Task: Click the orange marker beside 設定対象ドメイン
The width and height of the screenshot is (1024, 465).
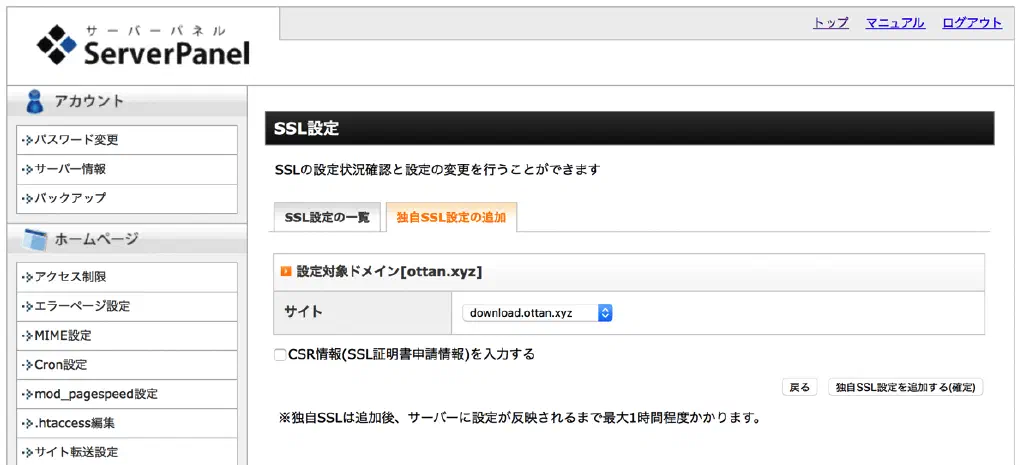Action: (x=286, y=271)
